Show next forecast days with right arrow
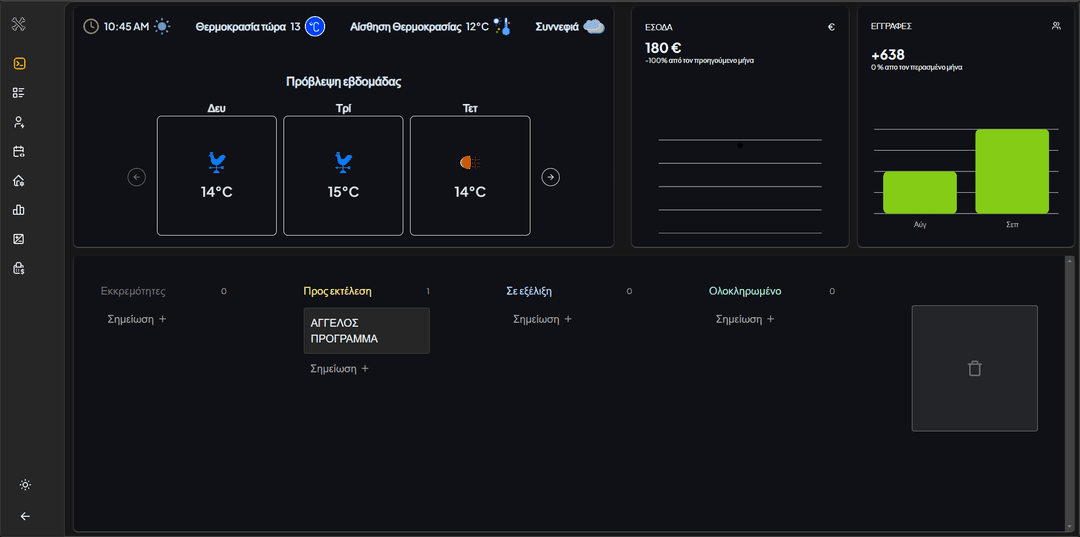Image resolution: width=1080 pixels, height=537 pixels. tap(550, 177)
